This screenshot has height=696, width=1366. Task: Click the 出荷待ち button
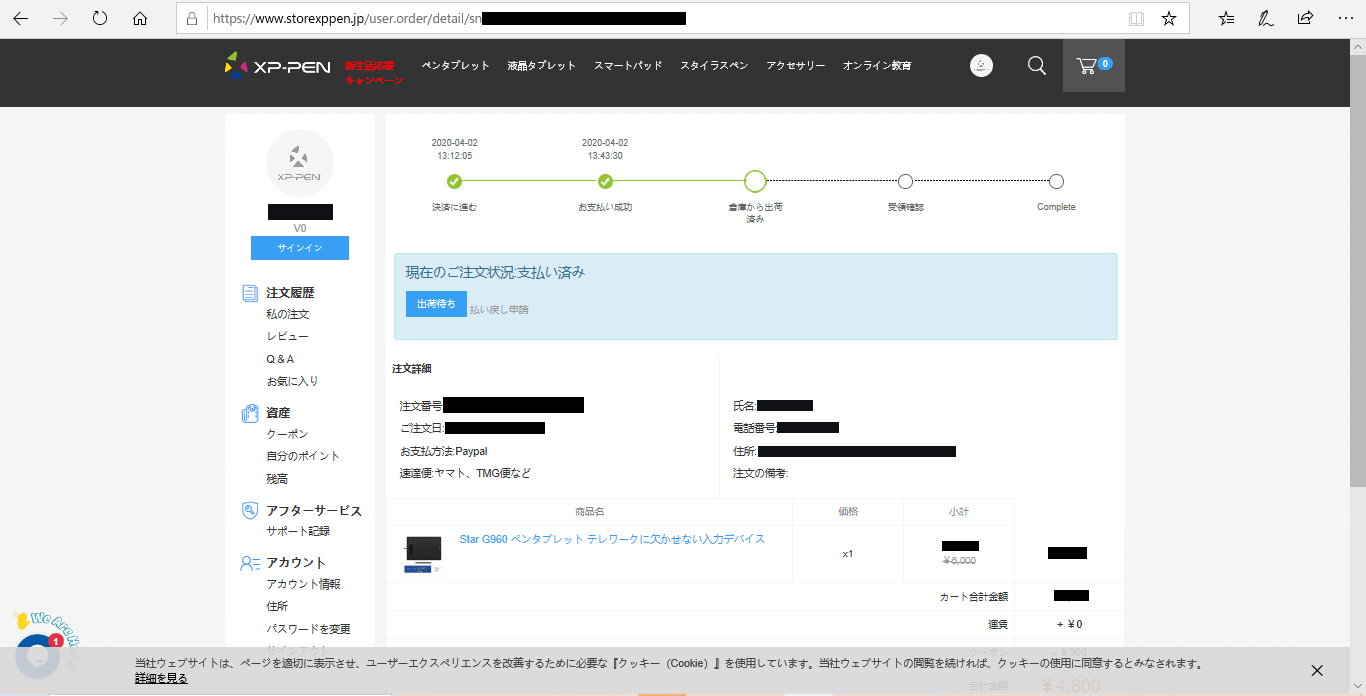point(436,303)
